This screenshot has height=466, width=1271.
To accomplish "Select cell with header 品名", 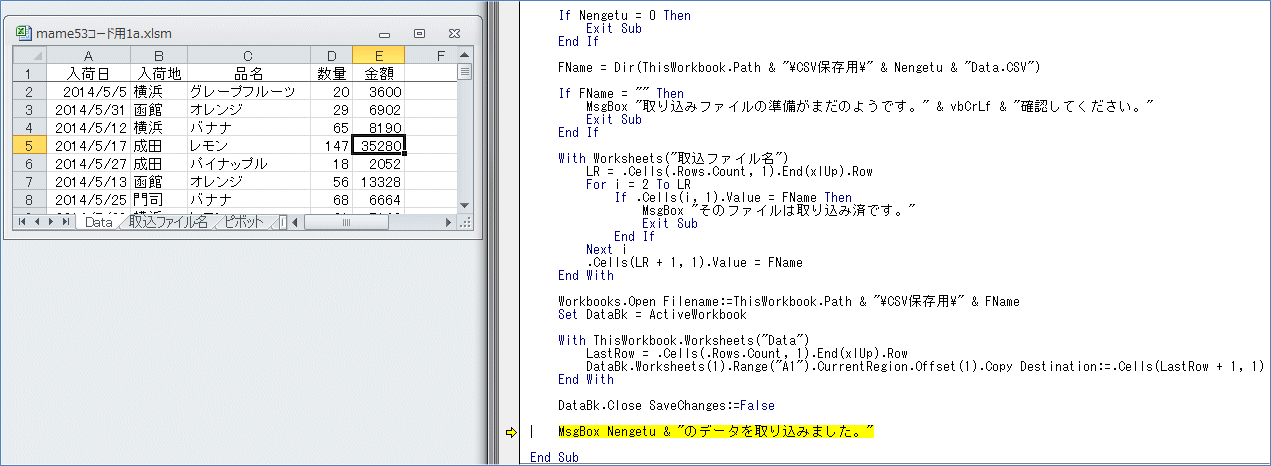I will pyautogui.click(x=248, y=73).
